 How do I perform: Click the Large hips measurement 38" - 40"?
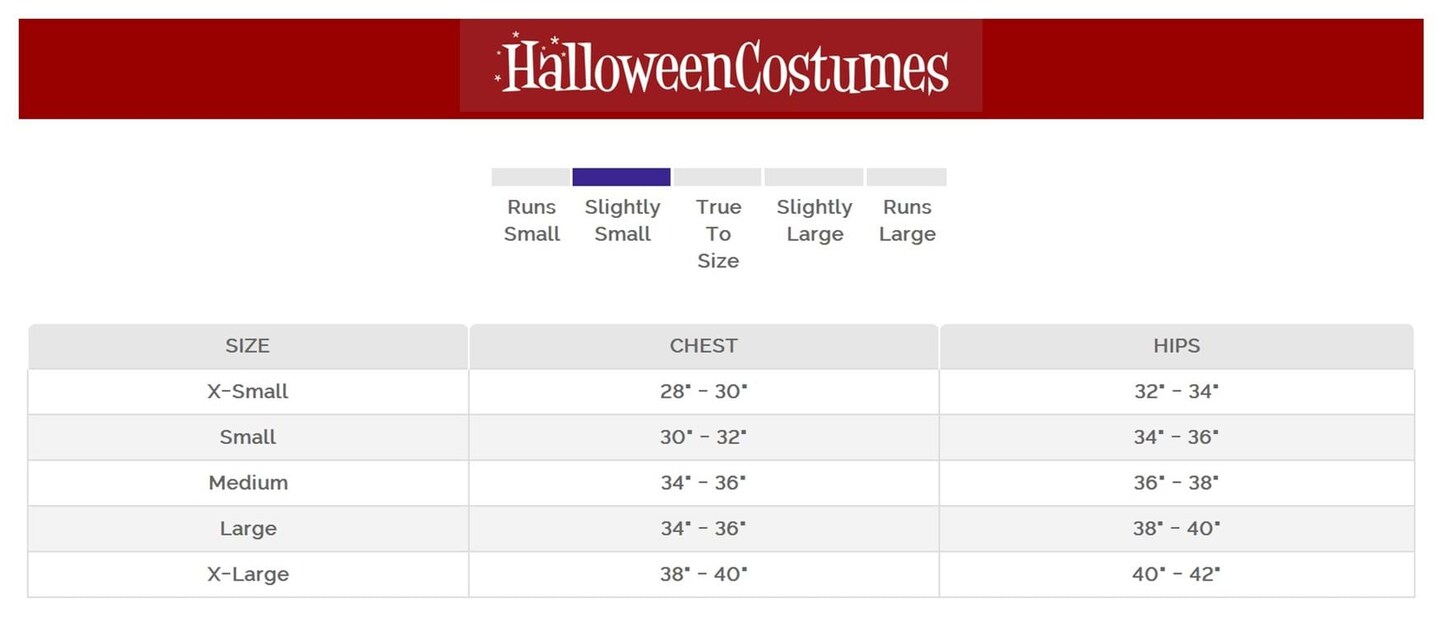point(1176,529)
